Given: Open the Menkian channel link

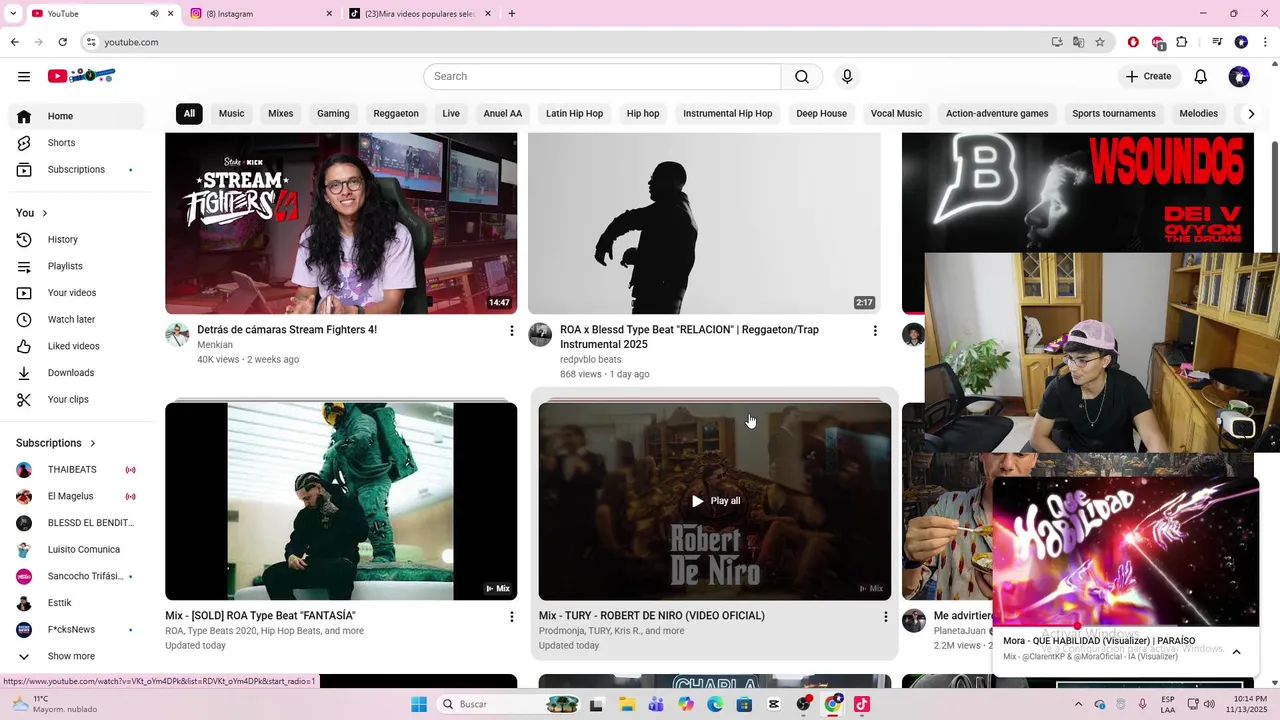Looking at the screenshot, I should click(x=215, y=345).
